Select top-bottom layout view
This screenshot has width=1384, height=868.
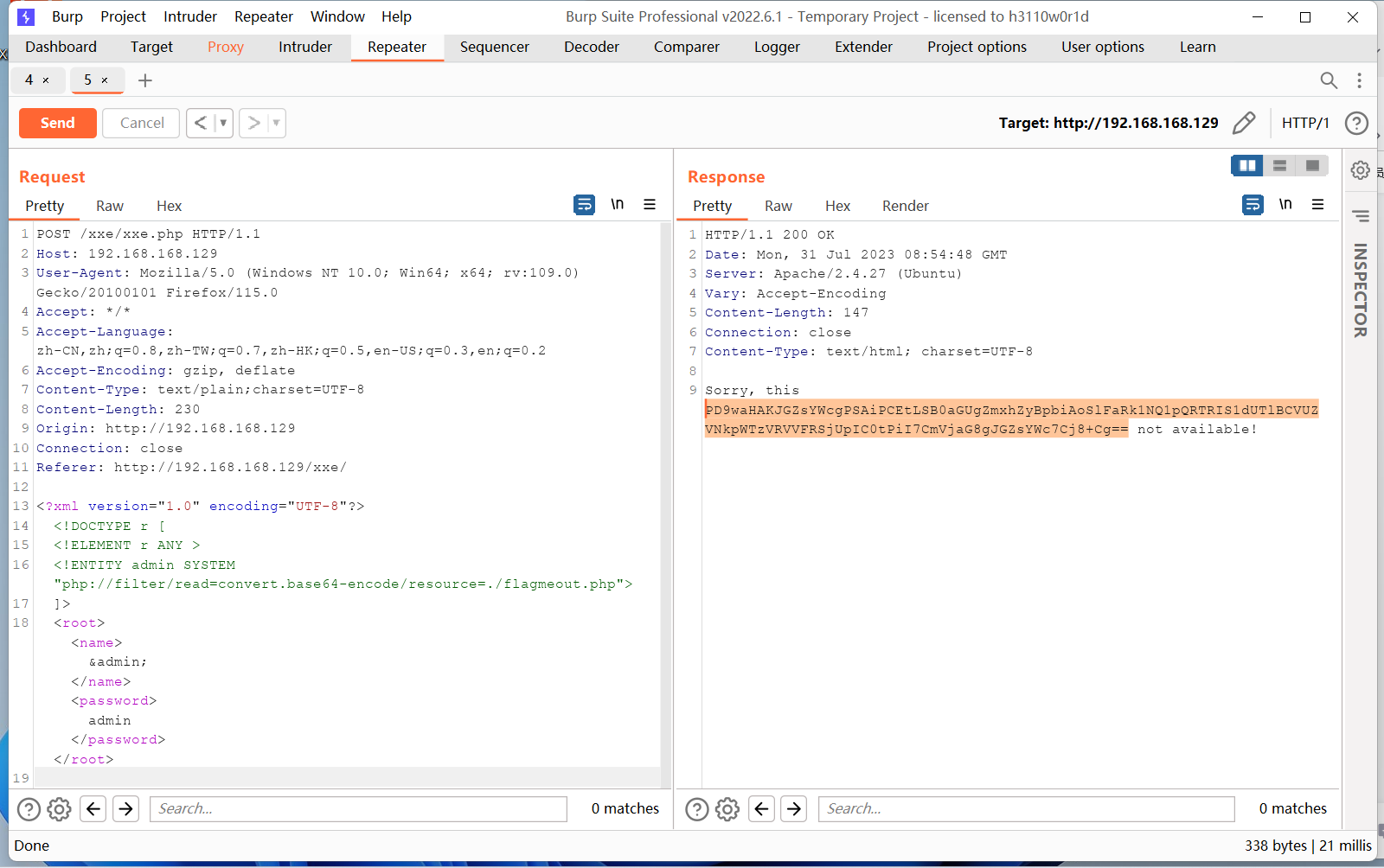[1279, 165]
